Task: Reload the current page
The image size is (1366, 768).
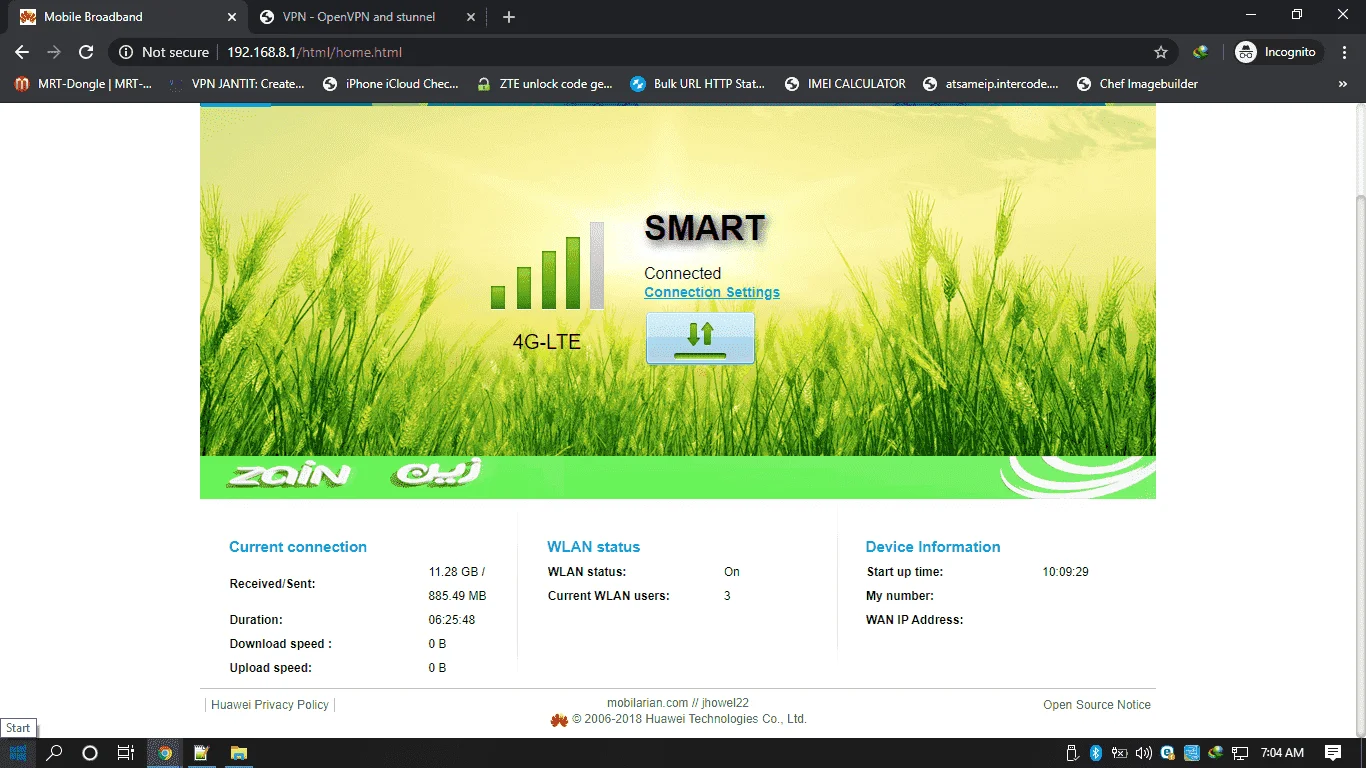Action: [86, 52]
